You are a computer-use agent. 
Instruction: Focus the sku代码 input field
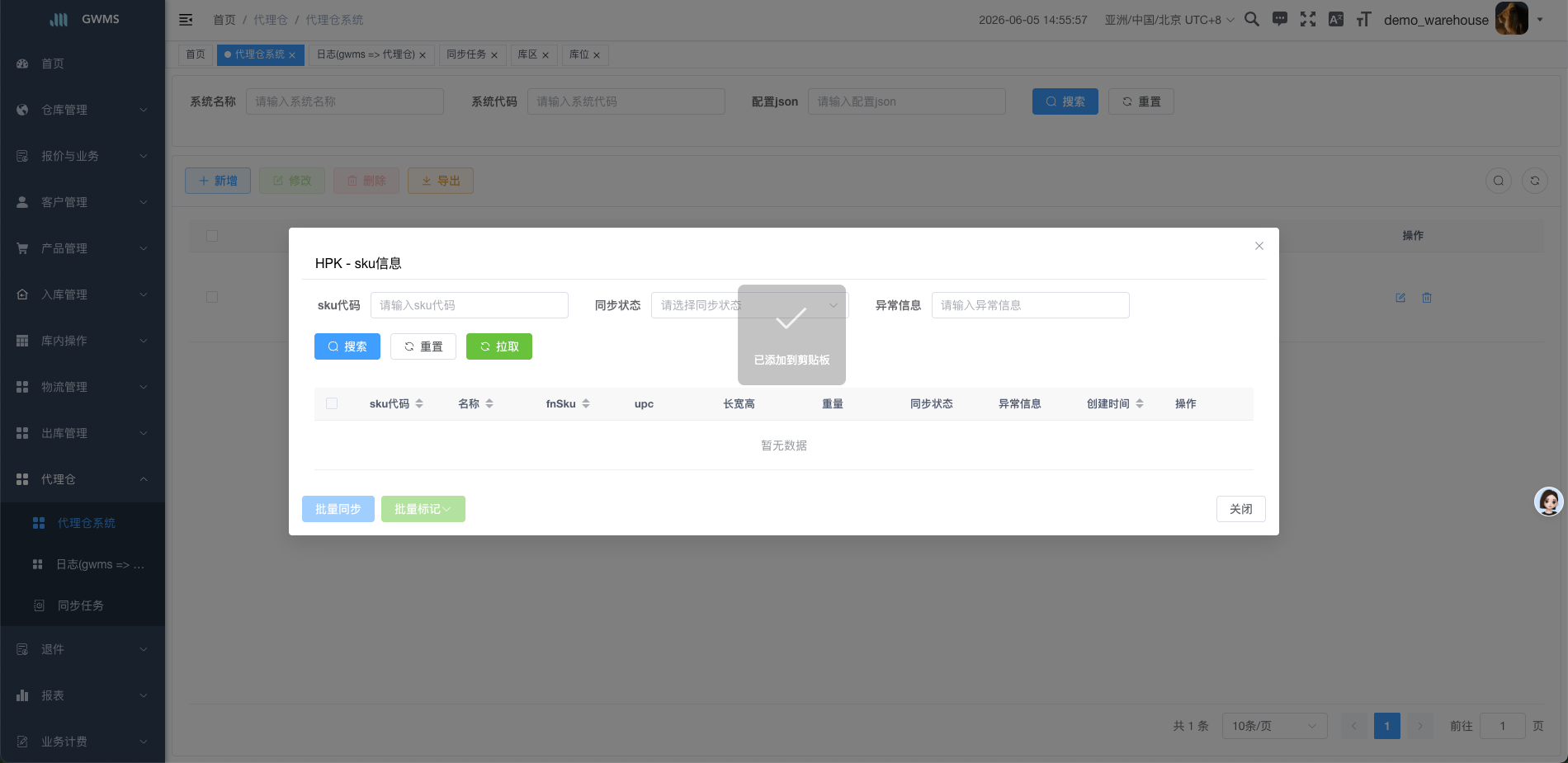tap(470, 305)
